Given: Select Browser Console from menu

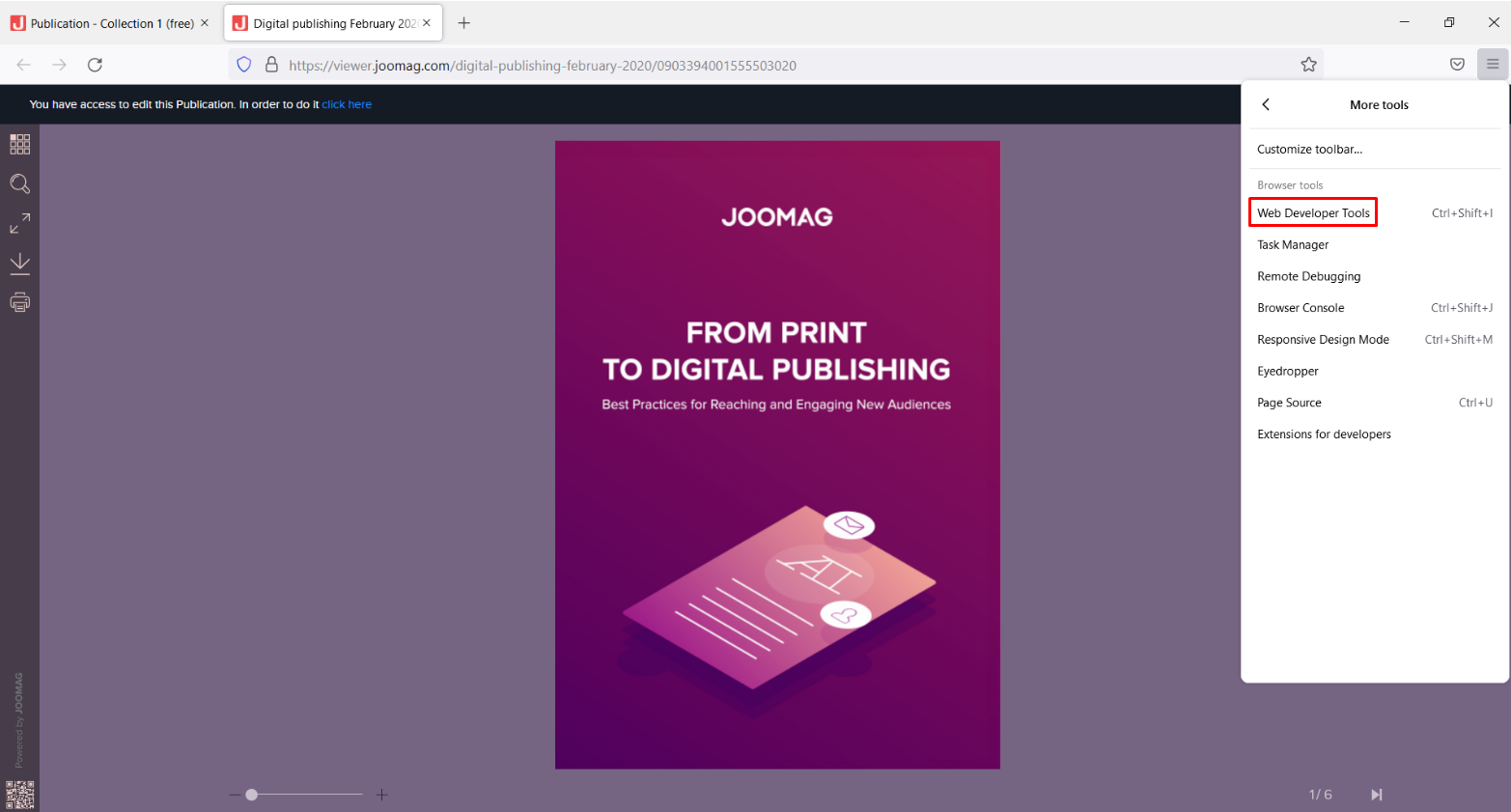Looking at the screenshot, I should 1301,308.
